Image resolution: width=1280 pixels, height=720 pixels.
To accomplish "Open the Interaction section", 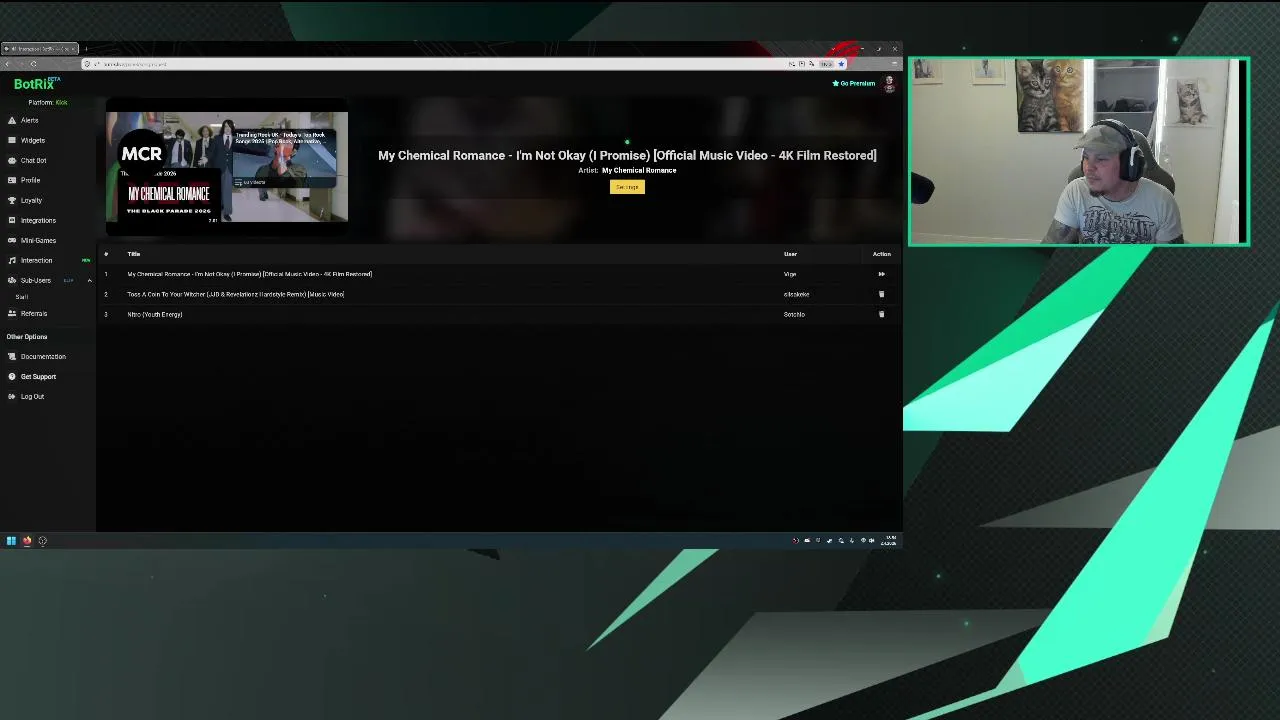I will (36, 260).
